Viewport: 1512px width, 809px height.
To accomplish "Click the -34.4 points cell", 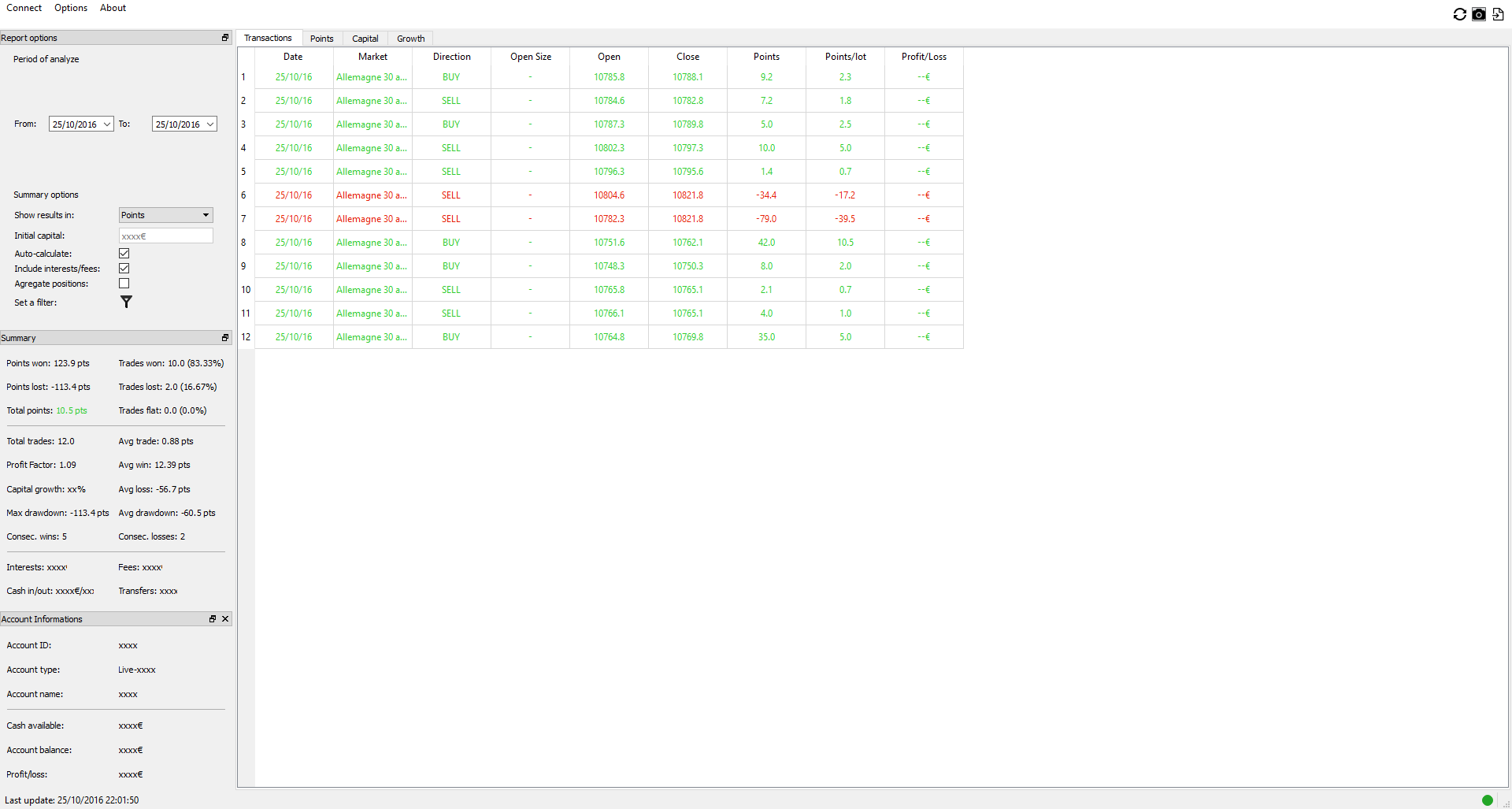I will (766, 195).
